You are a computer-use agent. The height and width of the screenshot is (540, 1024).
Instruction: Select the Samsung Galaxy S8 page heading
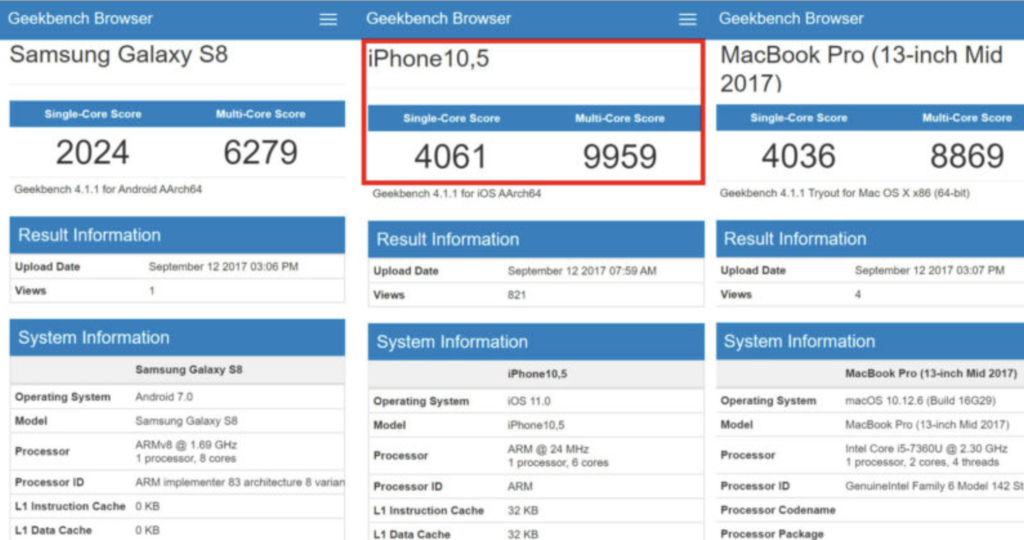pyautogui.click(x=119, y=55)
